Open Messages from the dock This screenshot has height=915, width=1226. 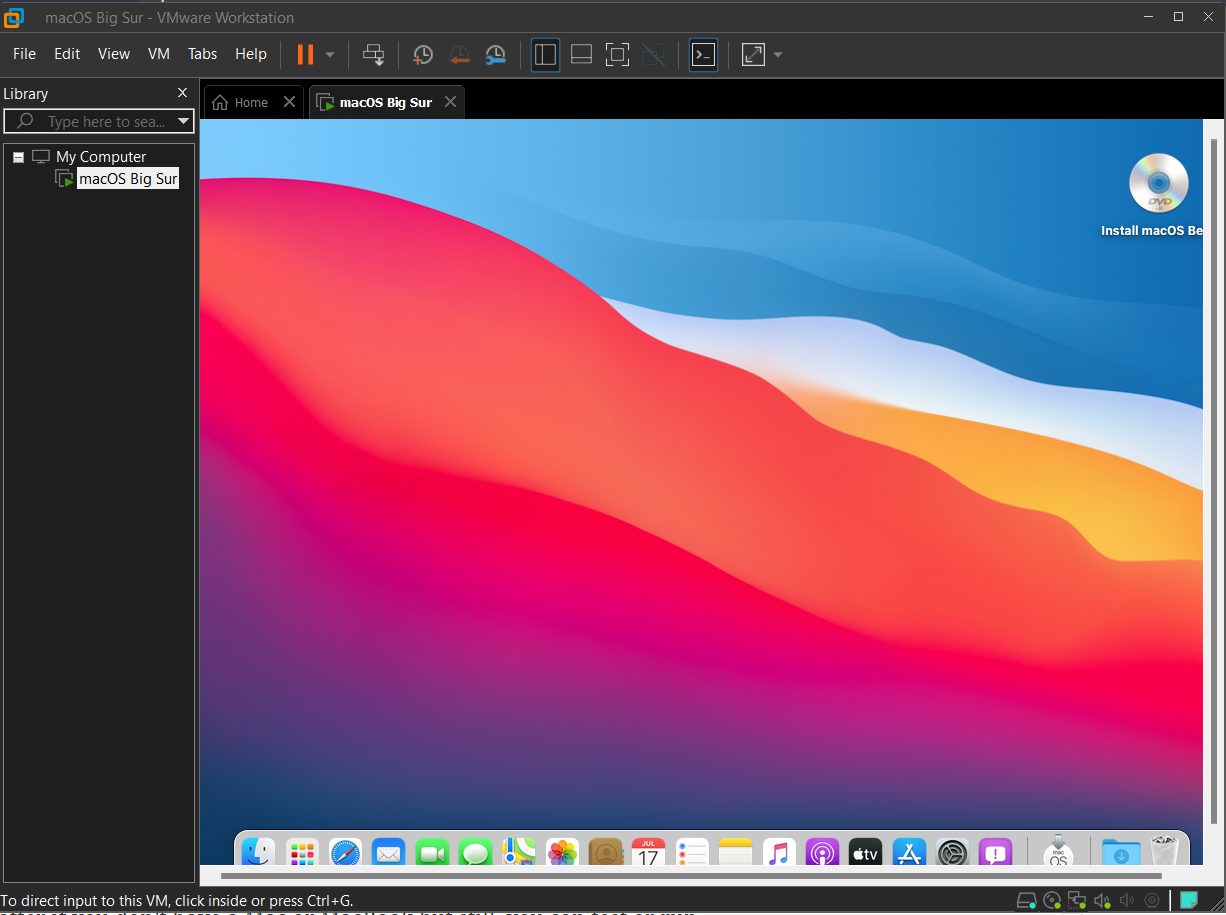click(x=476, y=852)
